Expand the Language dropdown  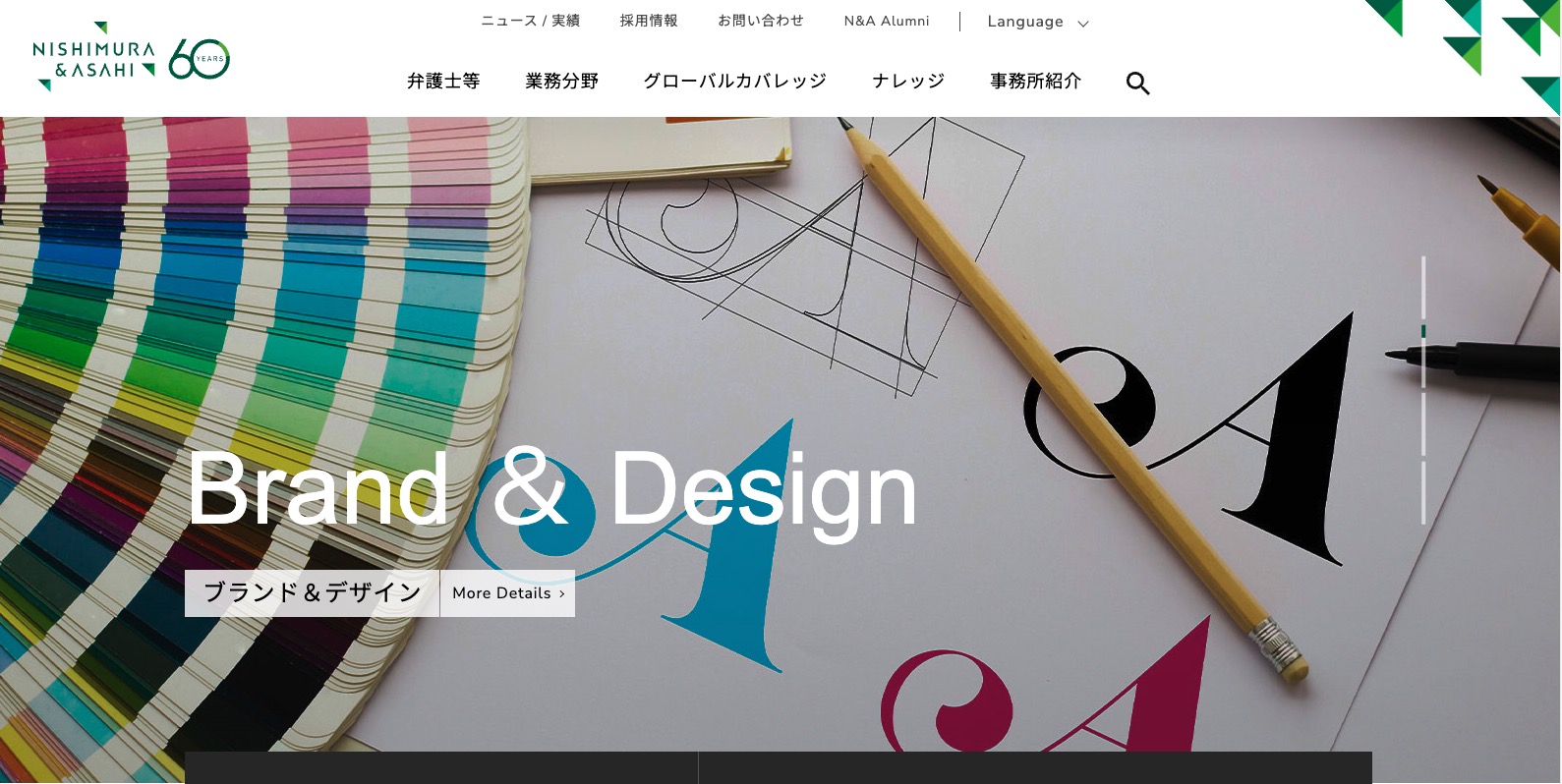[1038, 22]
